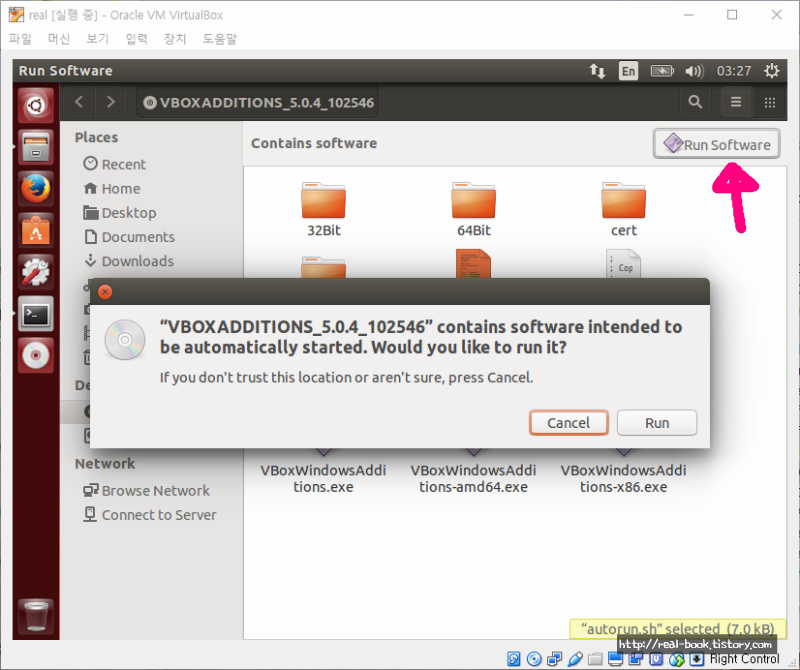Click the VBOXADDITIONS_5.0.4_102546 path button
This screenshot has width=800, height=670.
pyautogui.click(x=259, y=103)
